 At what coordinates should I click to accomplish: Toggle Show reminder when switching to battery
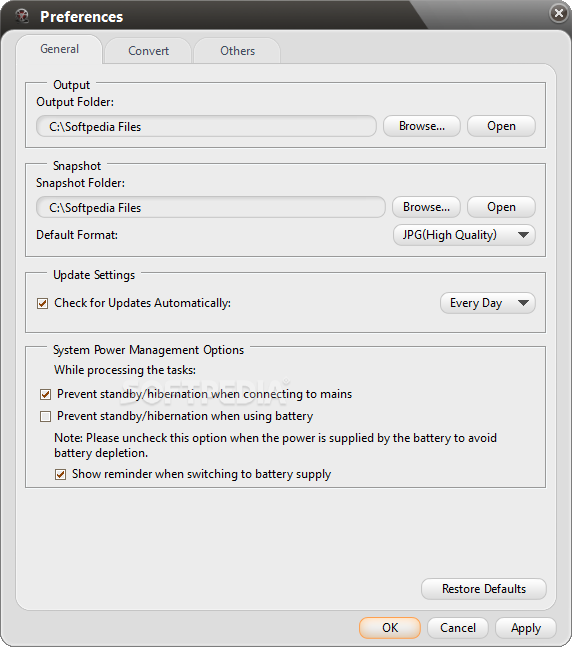click(60, 475)
